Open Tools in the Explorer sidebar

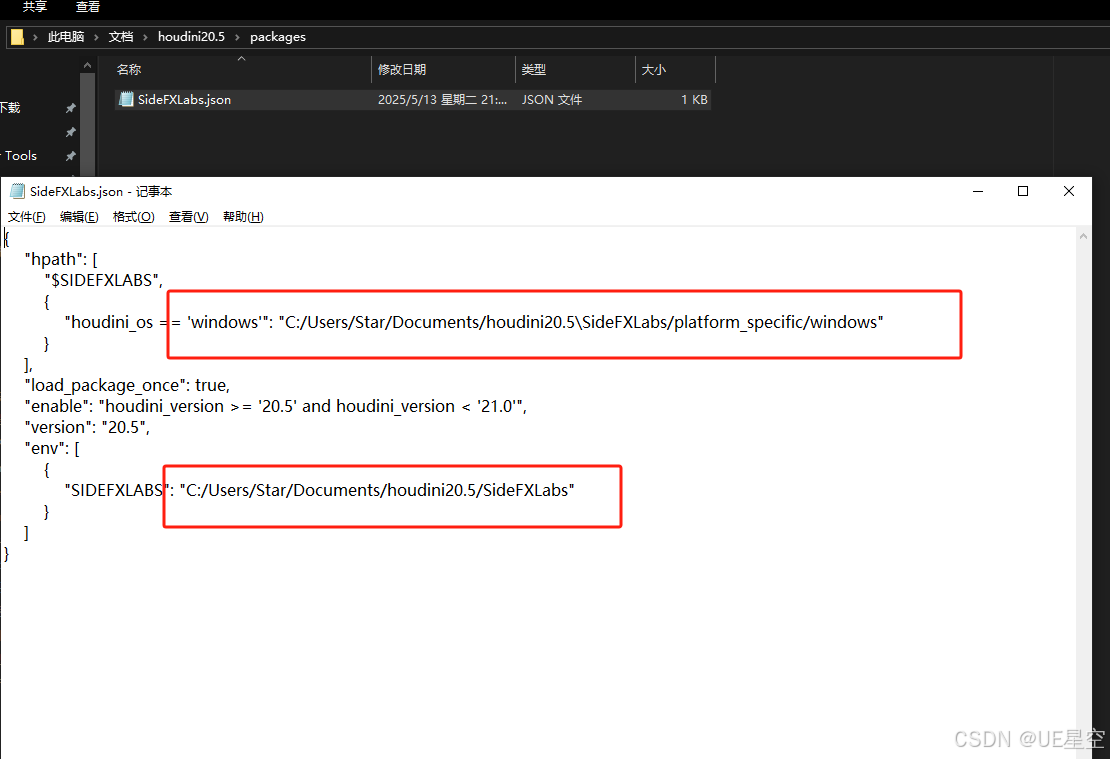21,156
